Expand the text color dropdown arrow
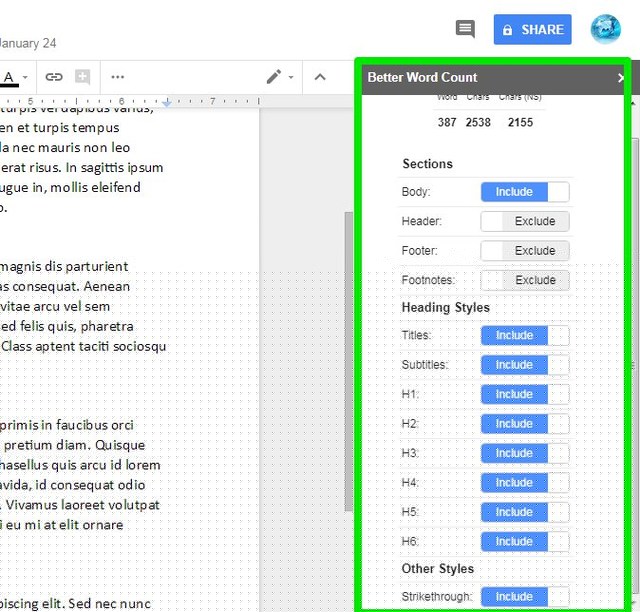The image size is (640, 612). point(25,77)
